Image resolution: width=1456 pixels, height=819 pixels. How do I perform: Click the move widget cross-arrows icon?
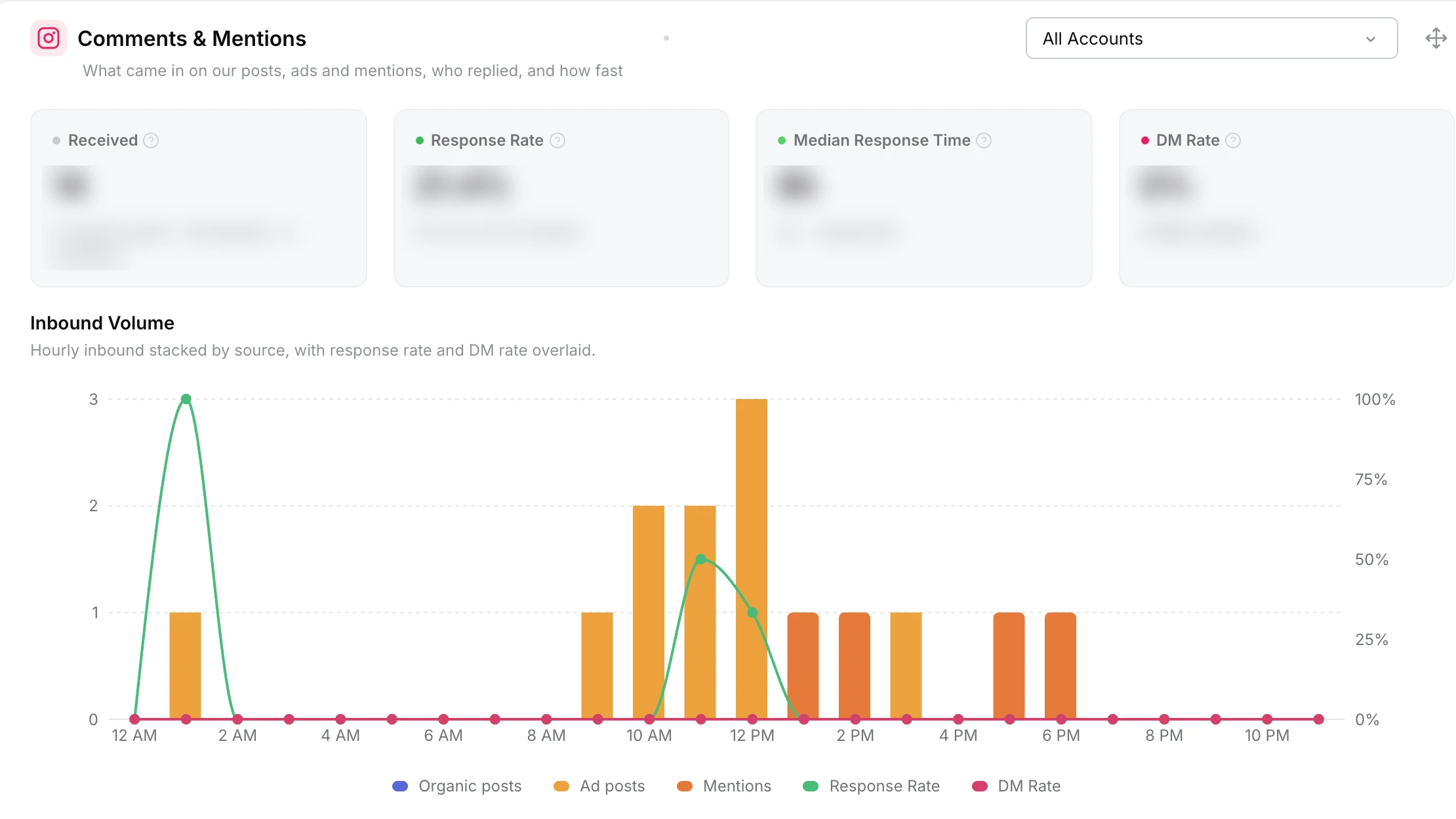click(1436, 38)
